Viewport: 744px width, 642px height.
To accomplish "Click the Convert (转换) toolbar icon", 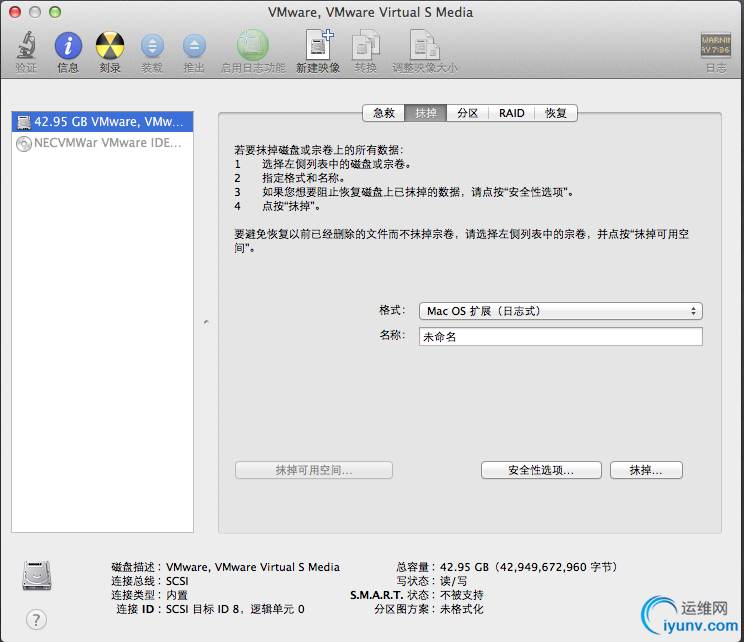I will point(366,45).
